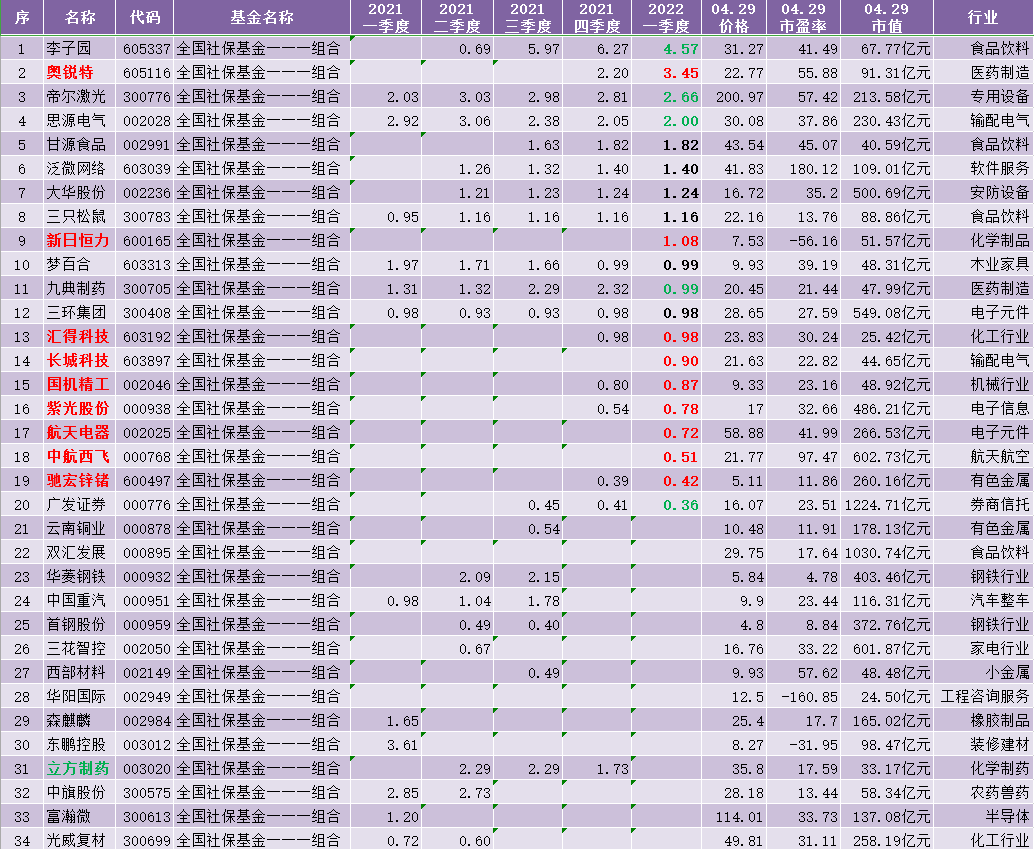The image size is (1034, 849).
Task: Click the 2022 一季度 column header
Action: point(666,17)
